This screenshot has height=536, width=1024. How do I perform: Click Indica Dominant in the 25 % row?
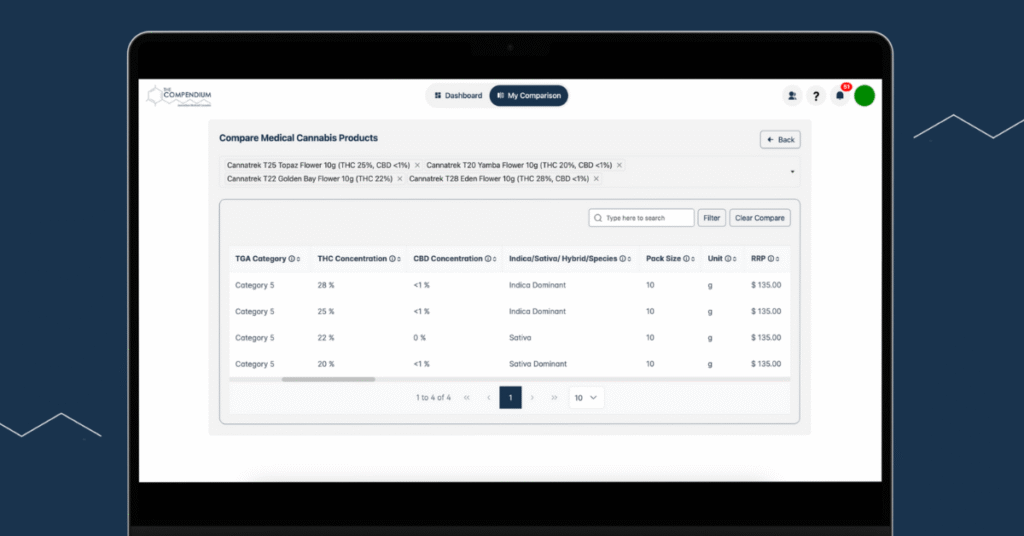[537, 311]
